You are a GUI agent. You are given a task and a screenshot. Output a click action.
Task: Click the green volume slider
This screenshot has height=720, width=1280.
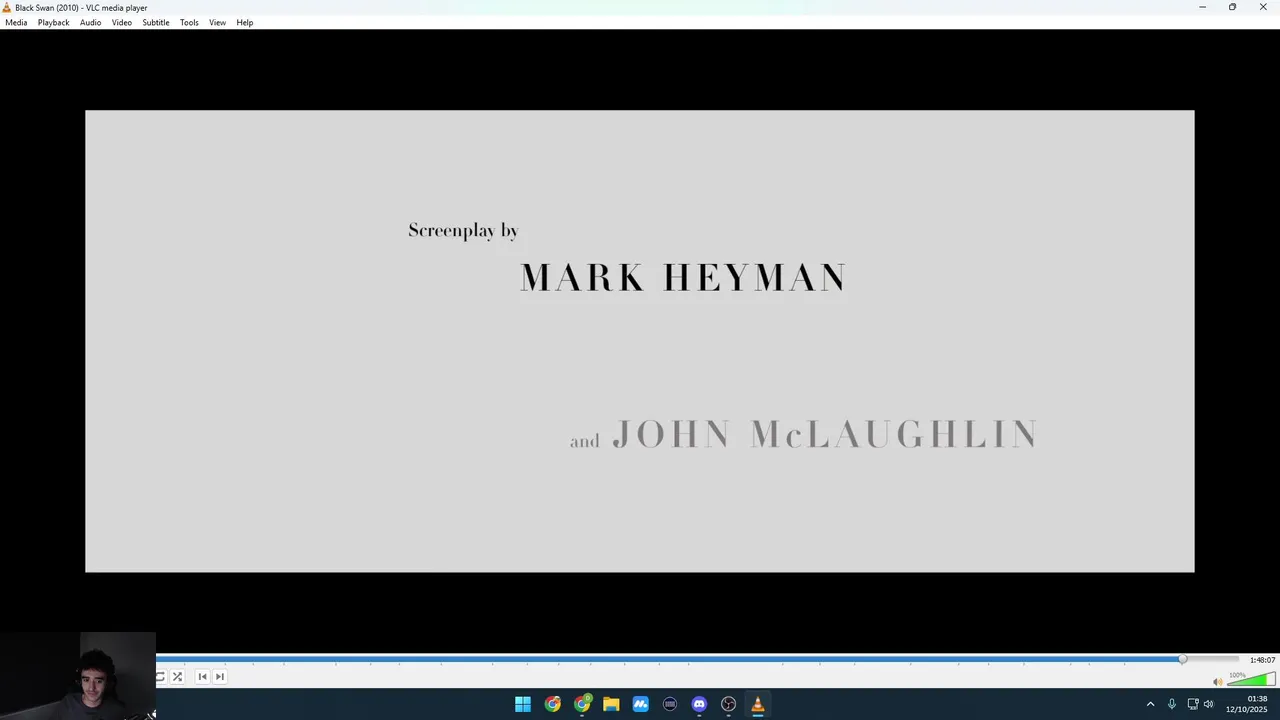[x=1251, y=681]
